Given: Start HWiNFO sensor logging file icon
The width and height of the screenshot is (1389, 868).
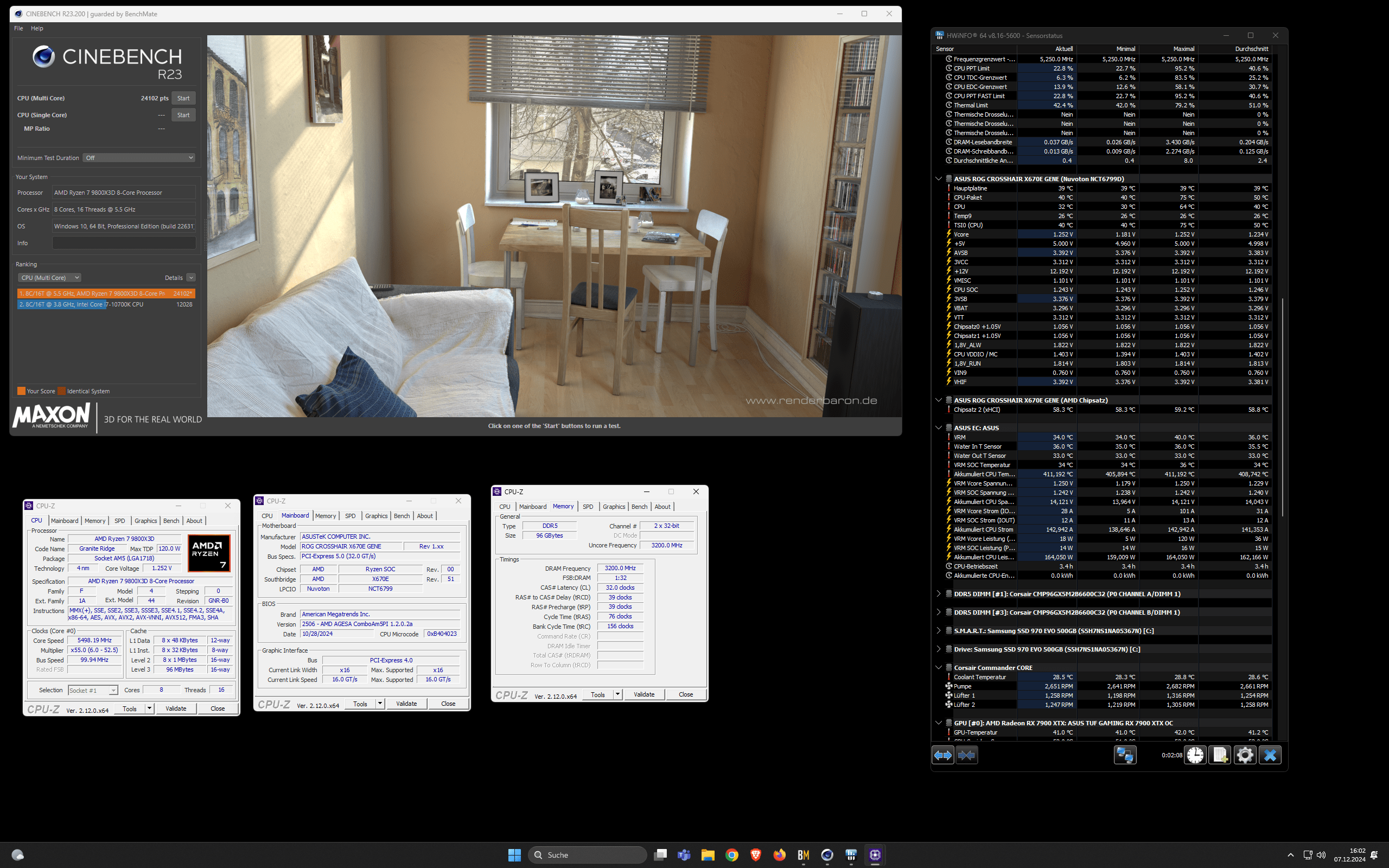Looking at the screenshot, I should [1220, 756].
